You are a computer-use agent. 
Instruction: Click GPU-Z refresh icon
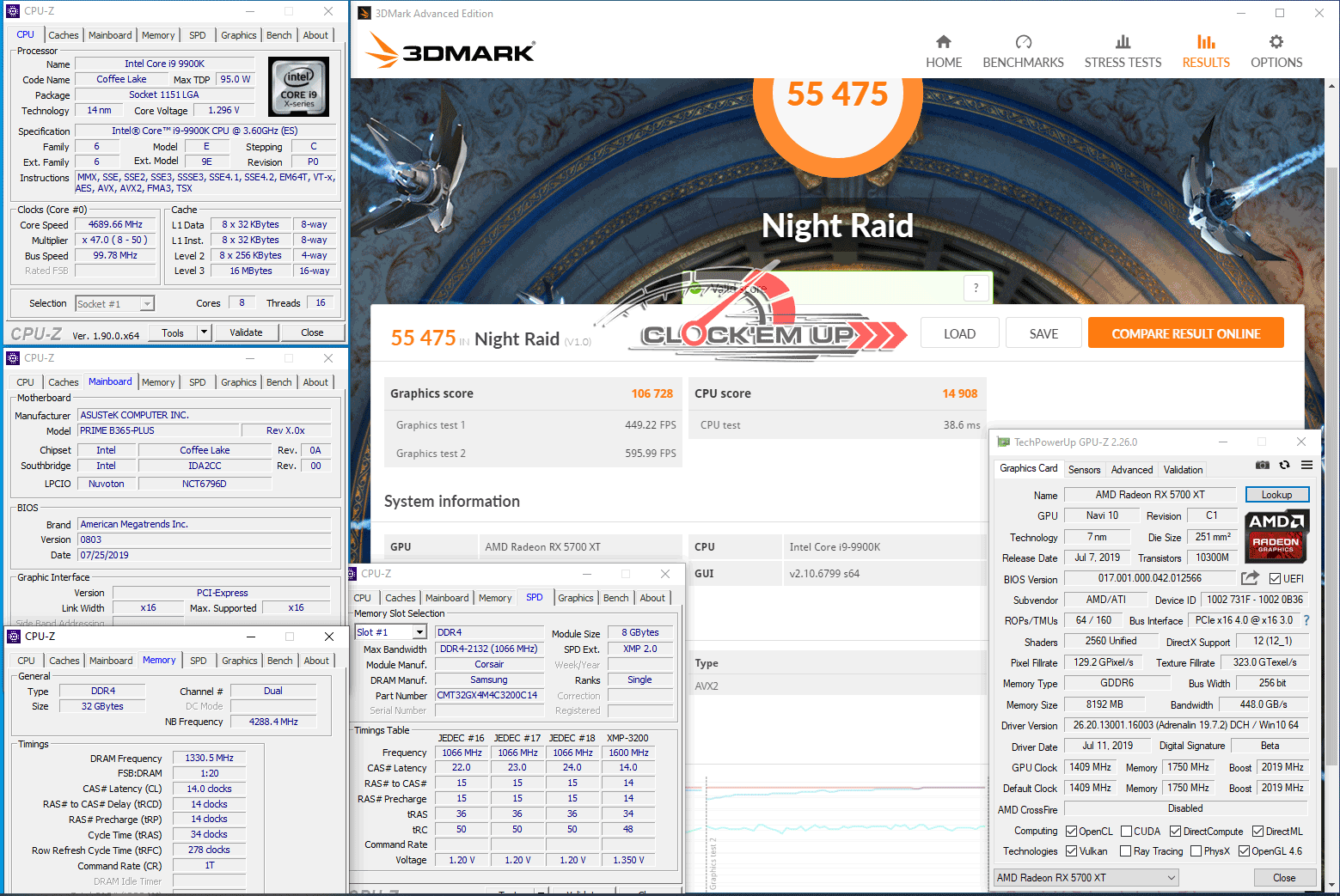[x=1284, y=465]
